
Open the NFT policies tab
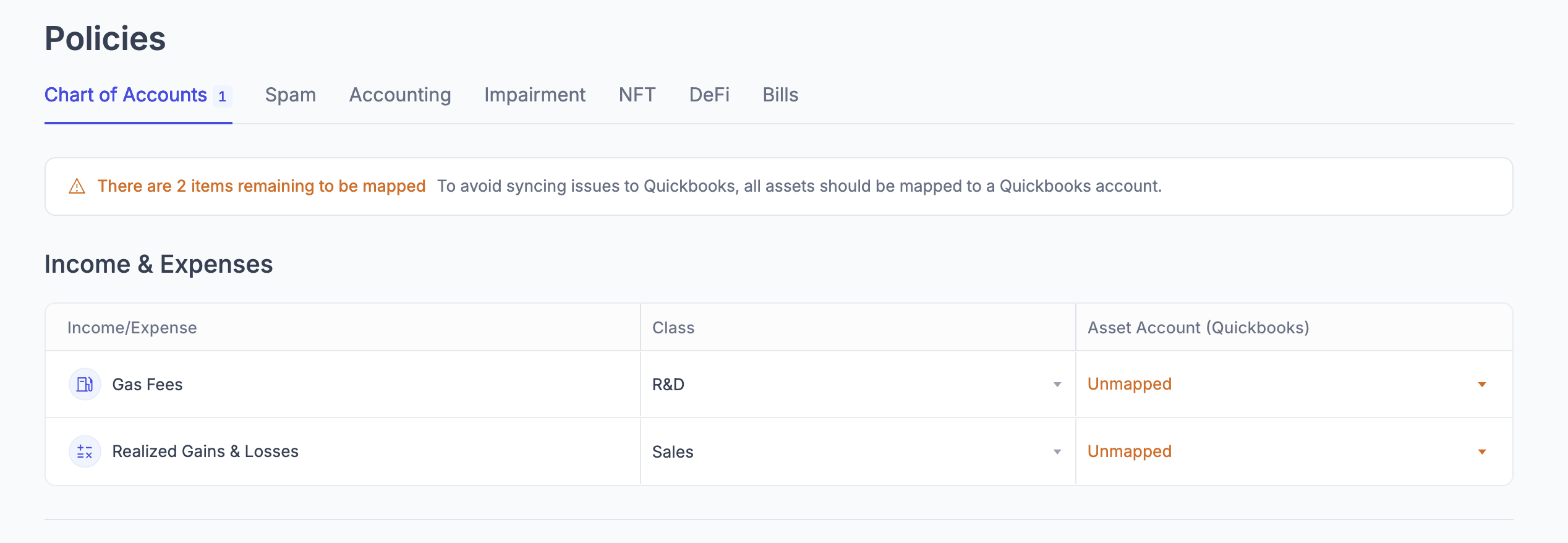(637, 95)
